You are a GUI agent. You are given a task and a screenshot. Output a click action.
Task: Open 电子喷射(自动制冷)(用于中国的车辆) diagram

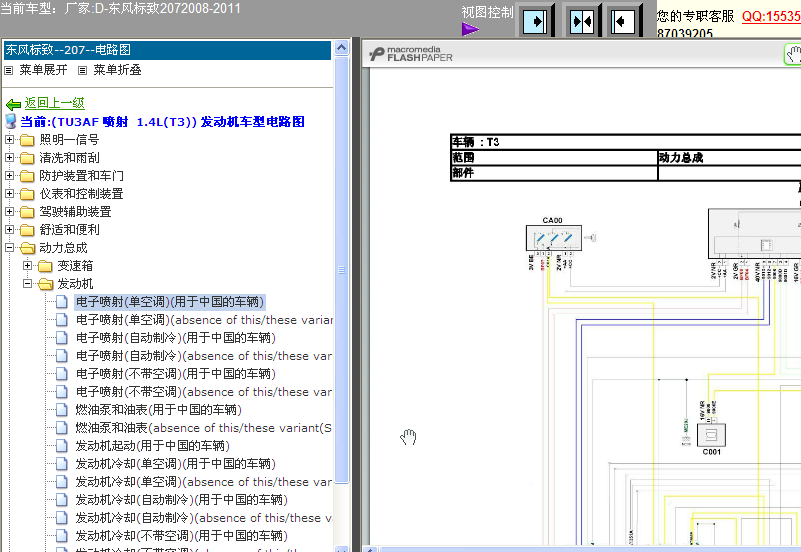[x=176, y=338]
